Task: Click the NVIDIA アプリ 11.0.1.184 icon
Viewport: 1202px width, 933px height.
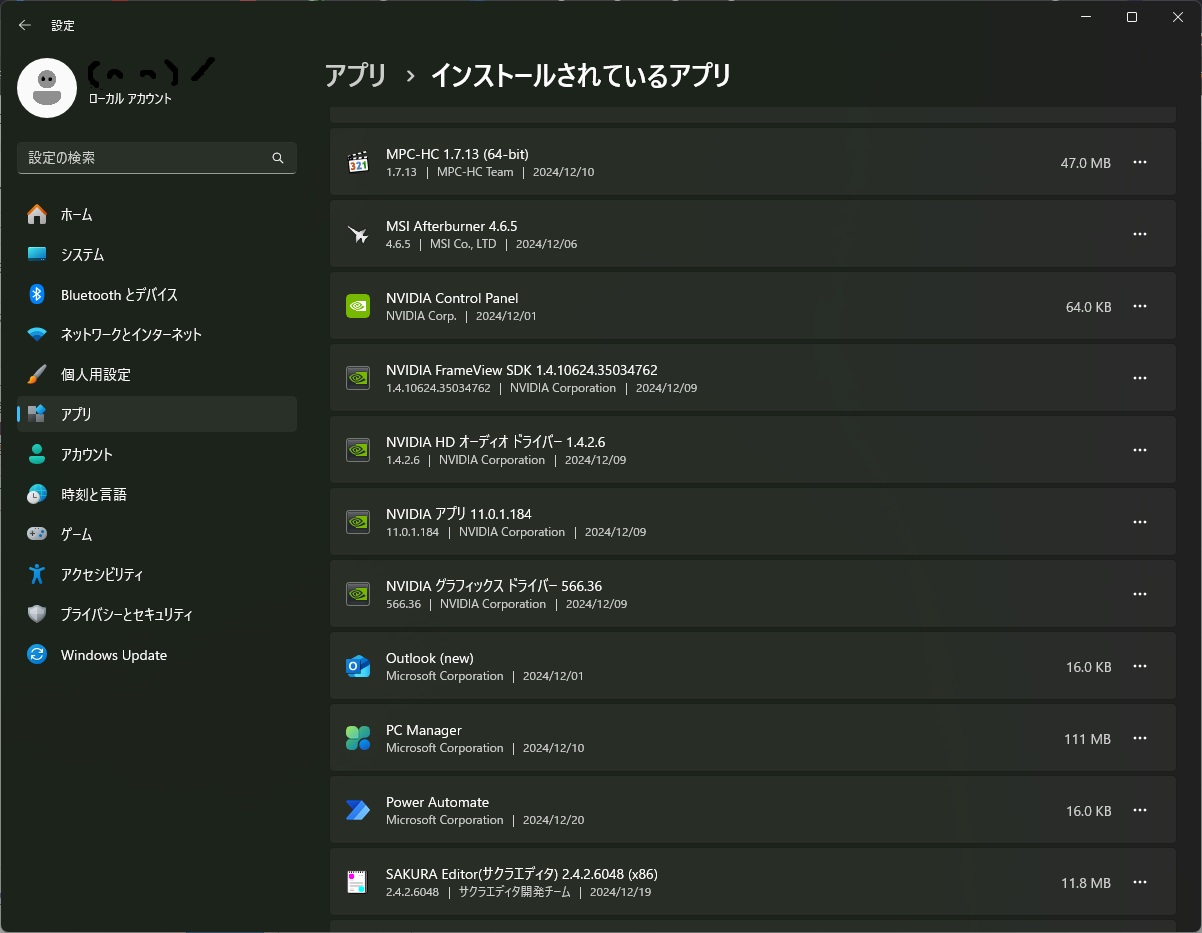Action: click(x=358, y=522)
